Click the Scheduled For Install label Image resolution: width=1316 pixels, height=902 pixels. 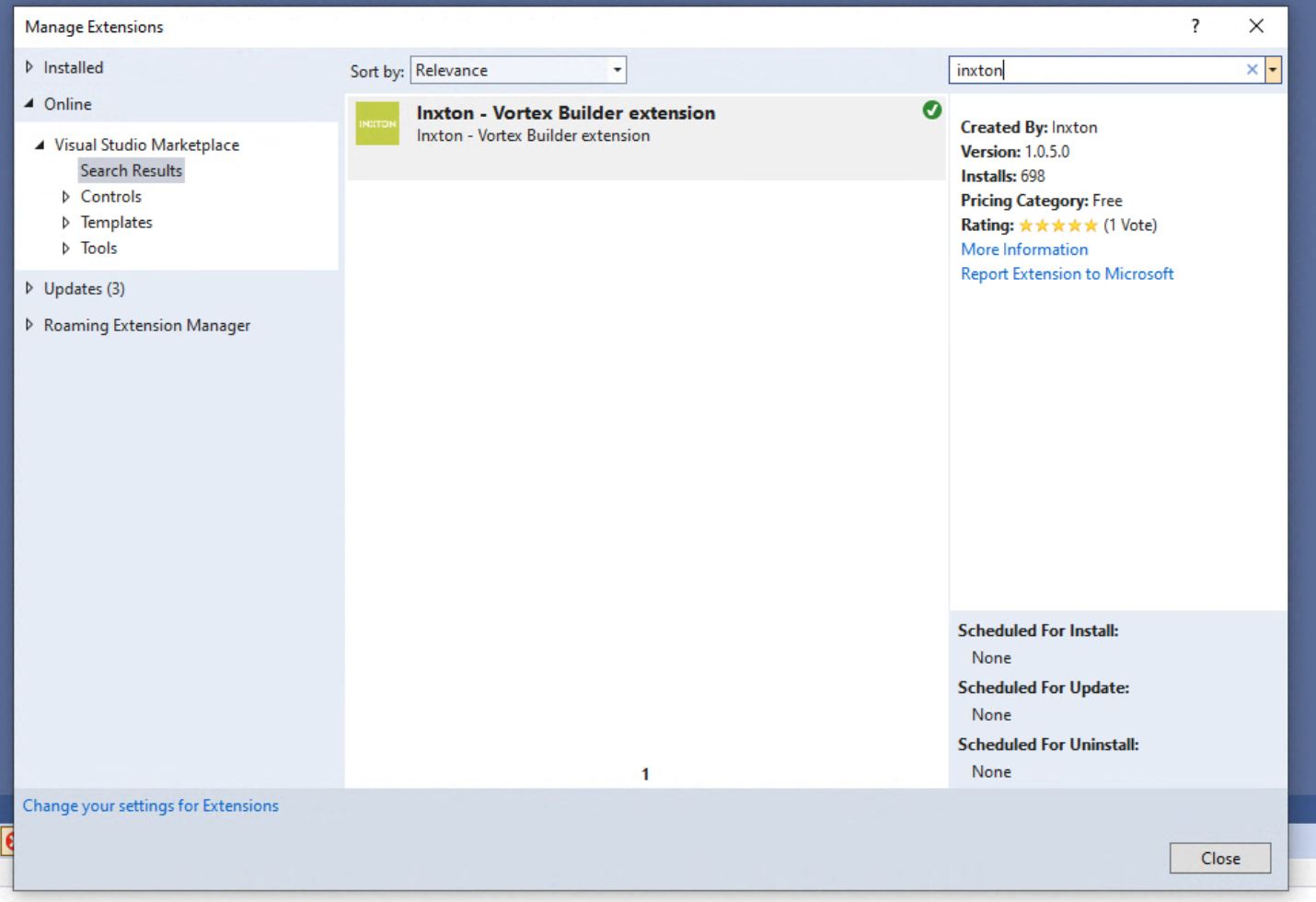coord(1037,630)
